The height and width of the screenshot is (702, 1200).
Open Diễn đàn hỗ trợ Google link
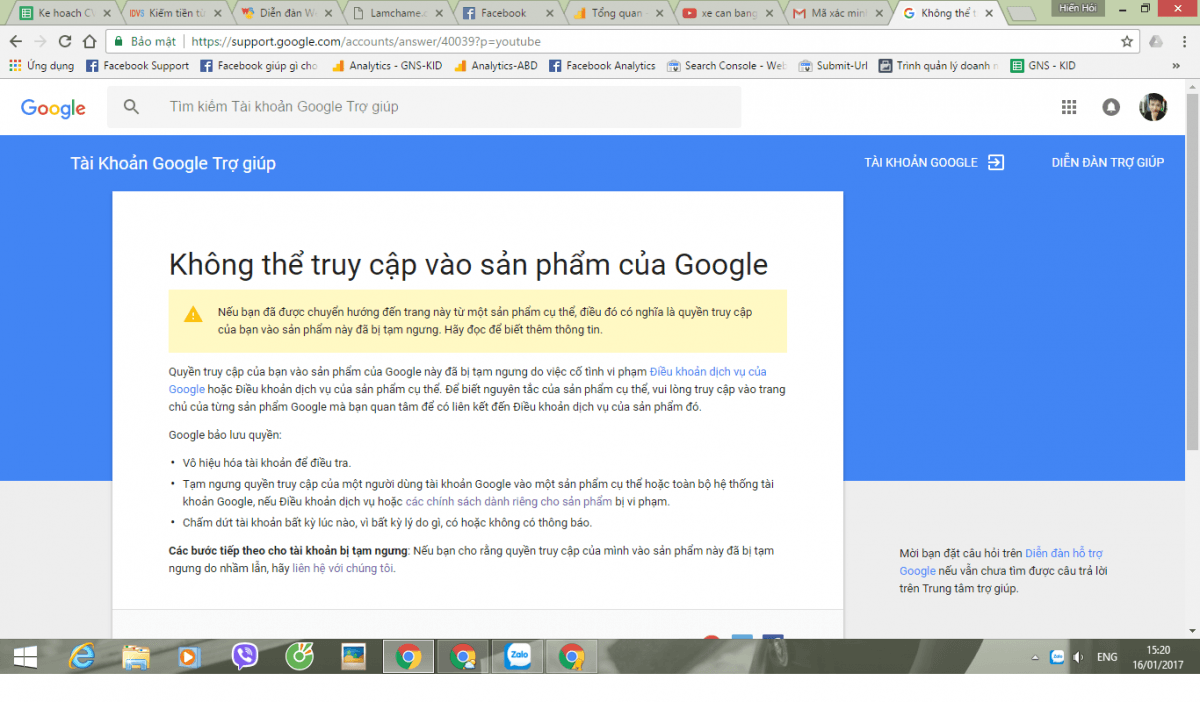click(x=1064, y=553)
